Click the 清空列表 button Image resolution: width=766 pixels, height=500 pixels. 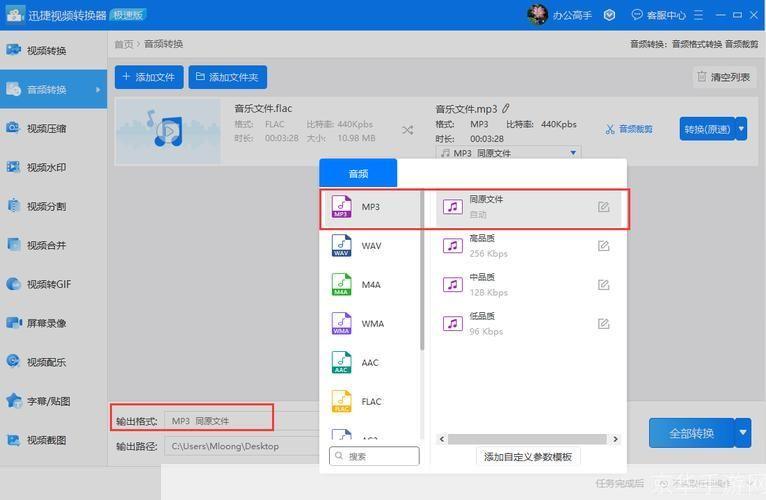(x=724, y=77)
